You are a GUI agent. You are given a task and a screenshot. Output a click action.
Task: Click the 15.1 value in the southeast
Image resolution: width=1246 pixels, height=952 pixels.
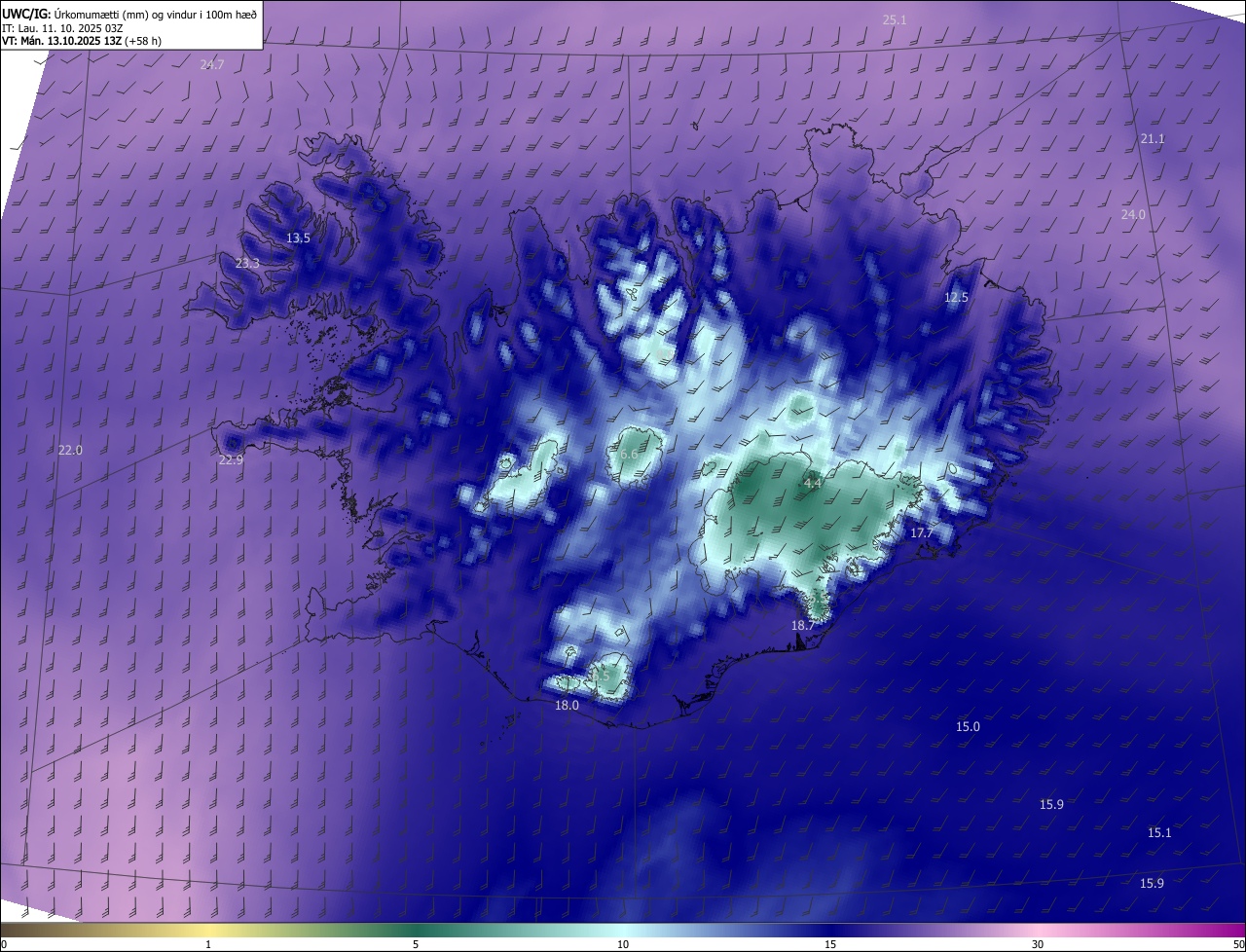point(1159,832)
